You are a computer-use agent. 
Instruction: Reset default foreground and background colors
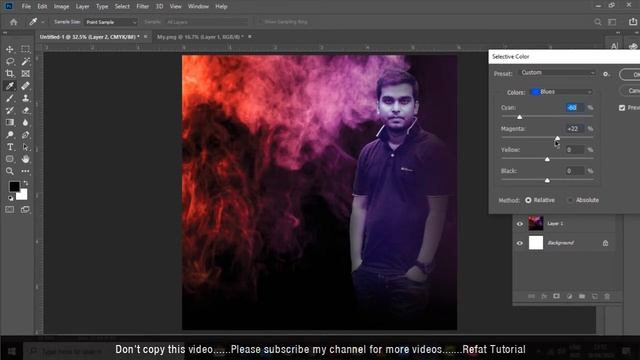tap(10, 198)
